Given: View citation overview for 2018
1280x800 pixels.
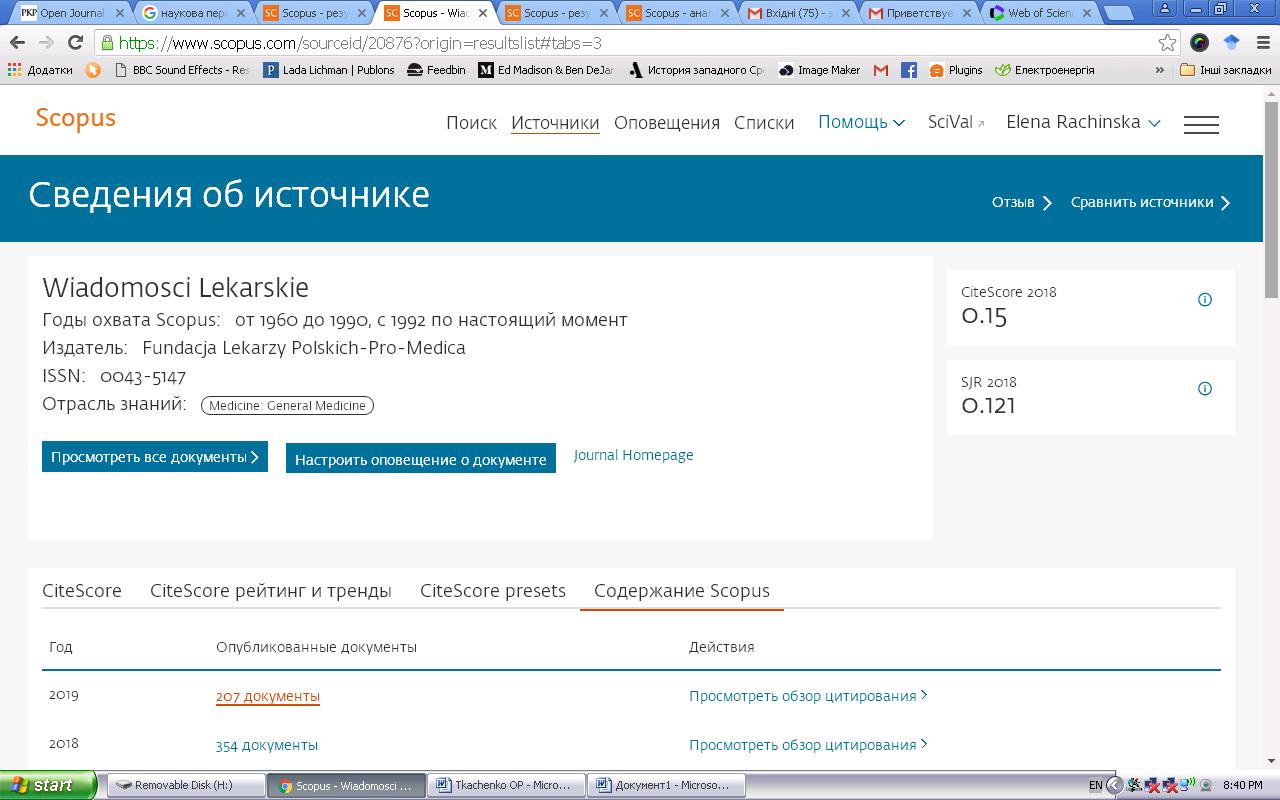Looking at the screenshot, I should pyautogui.click(x=808, y=745).
